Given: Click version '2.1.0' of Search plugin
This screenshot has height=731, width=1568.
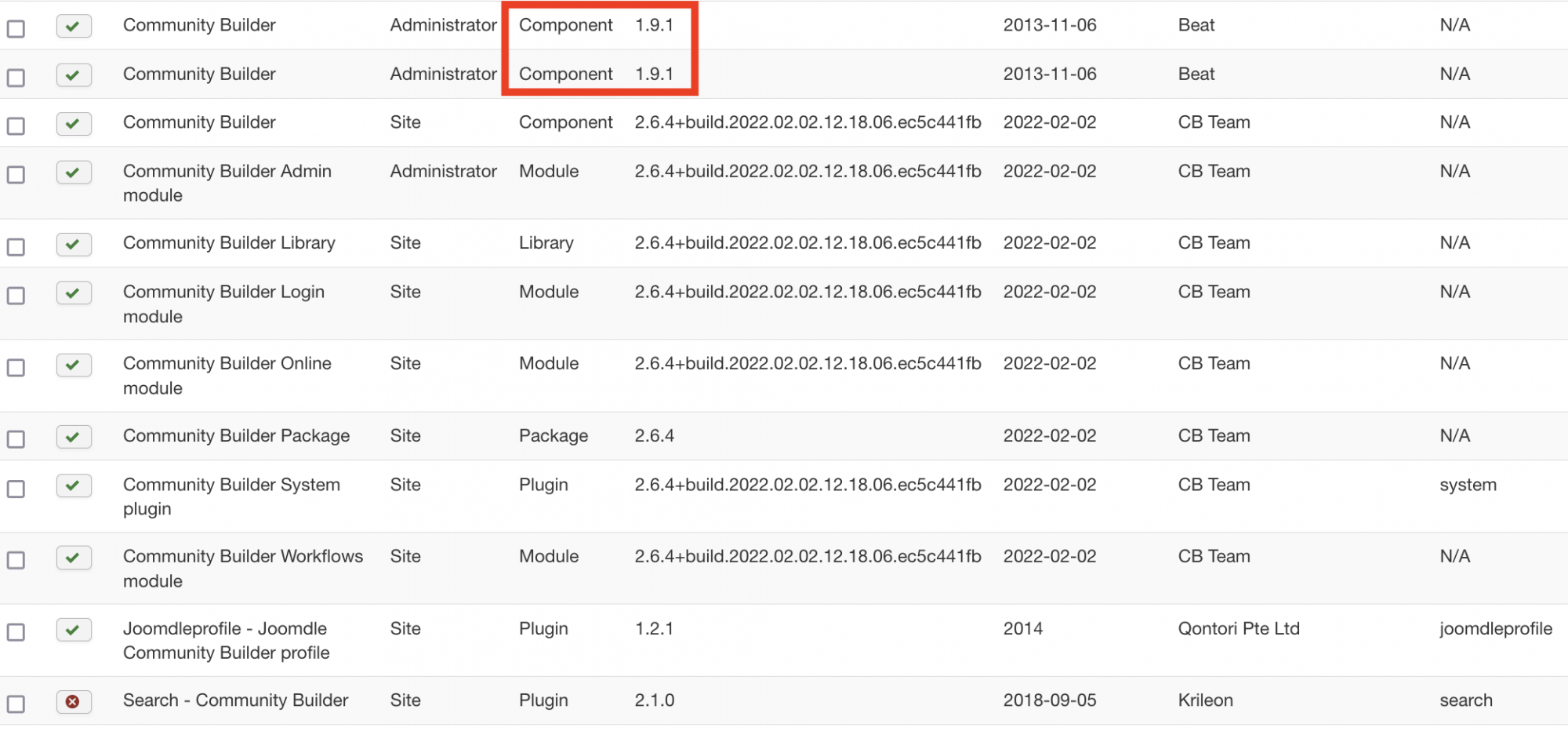Looking at the screenshot, I should pyautogui.click(x=655, y=700).
